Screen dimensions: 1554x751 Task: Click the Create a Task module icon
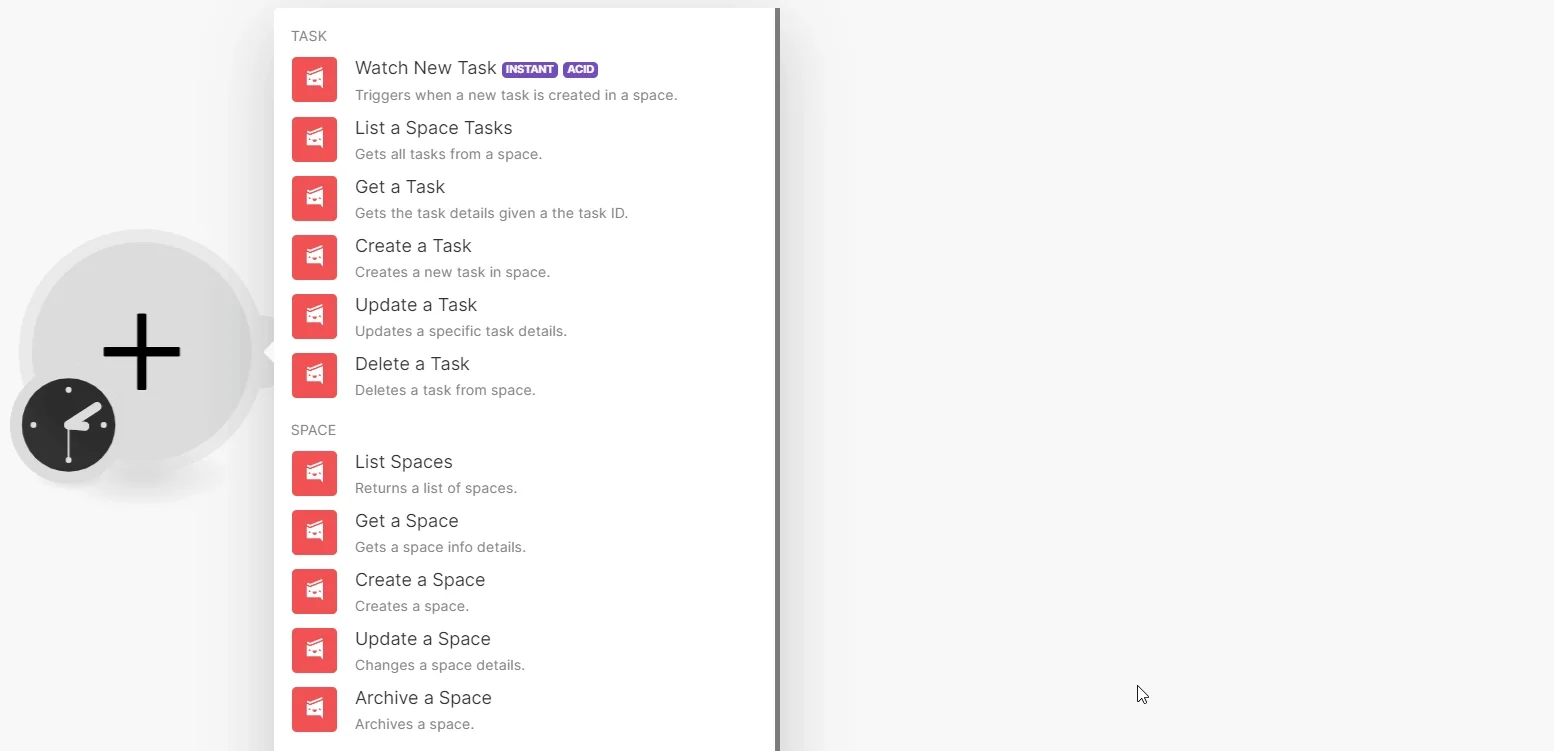point(314,257)
